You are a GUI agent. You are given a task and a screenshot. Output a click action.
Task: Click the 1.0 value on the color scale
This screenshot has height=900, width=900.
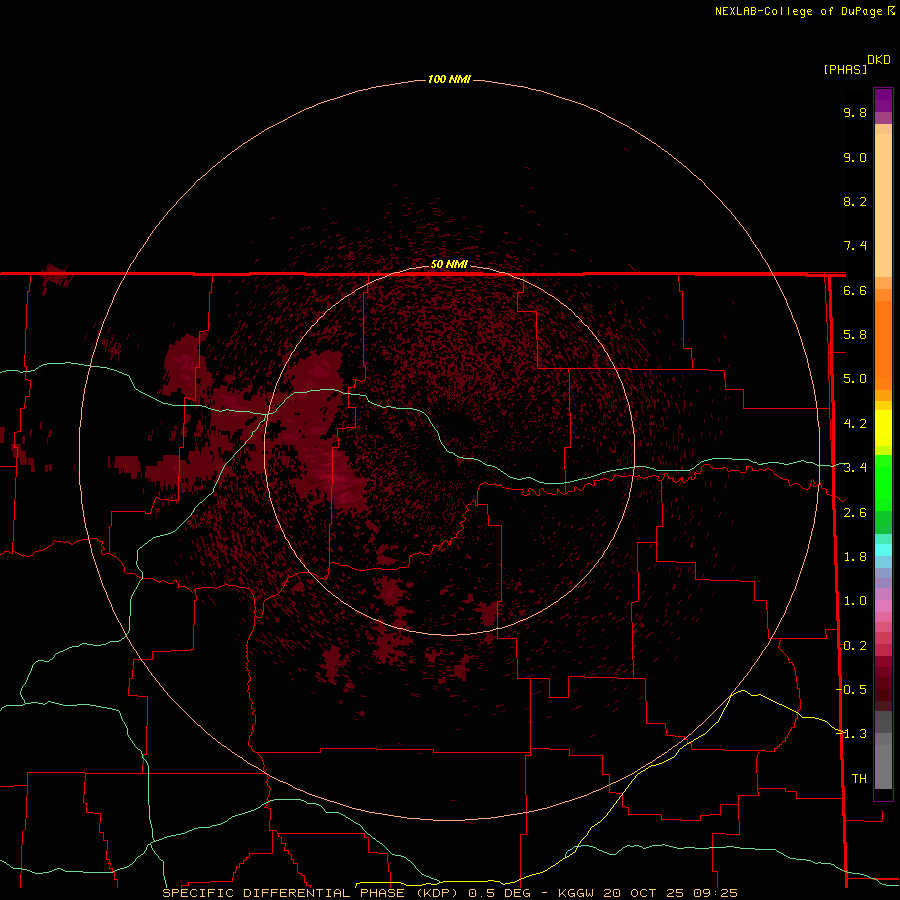(x=855, y=601)
